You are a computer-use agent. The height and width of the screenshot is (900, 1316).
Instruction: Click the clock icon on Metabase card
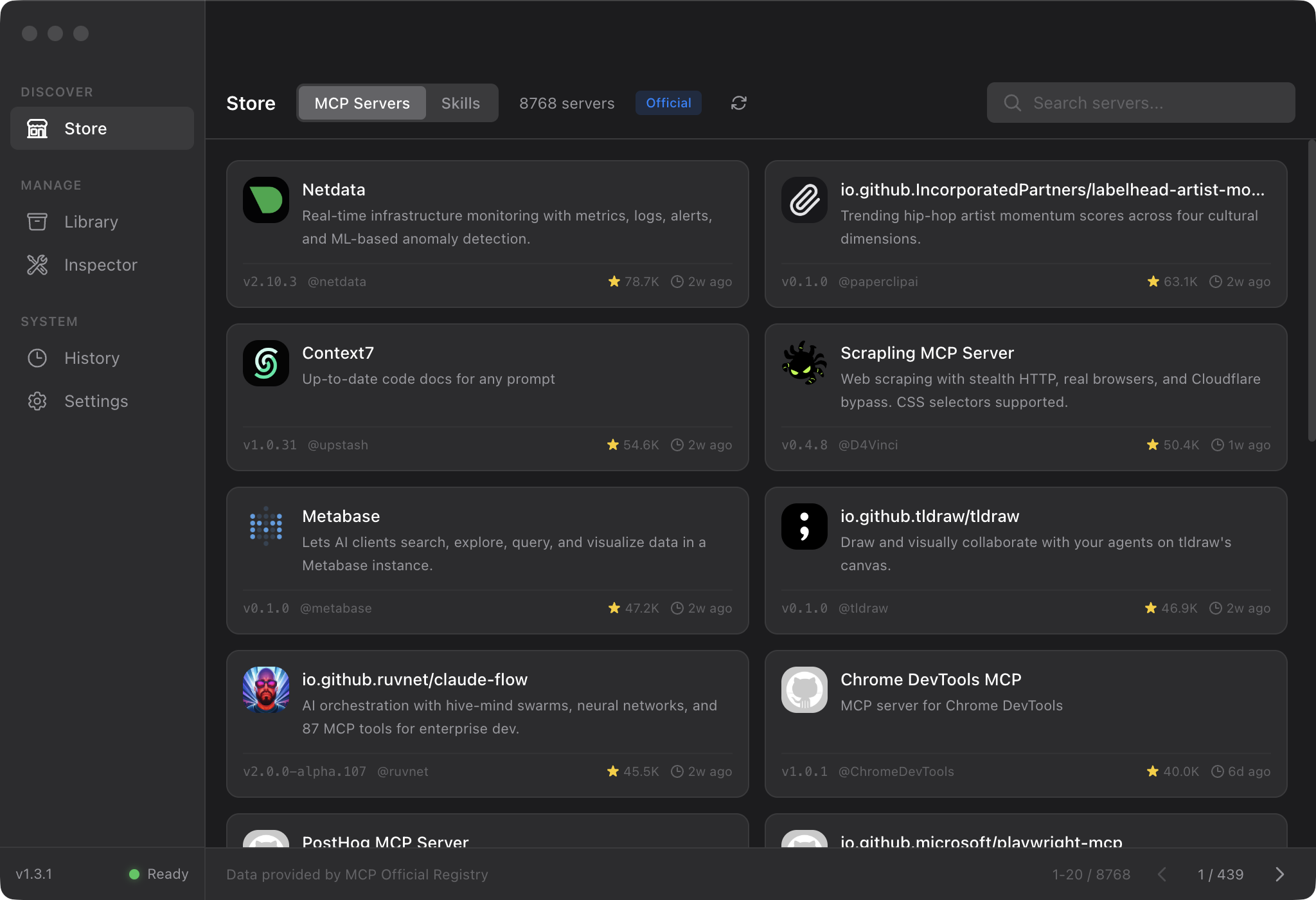click(x=677, y=608)
